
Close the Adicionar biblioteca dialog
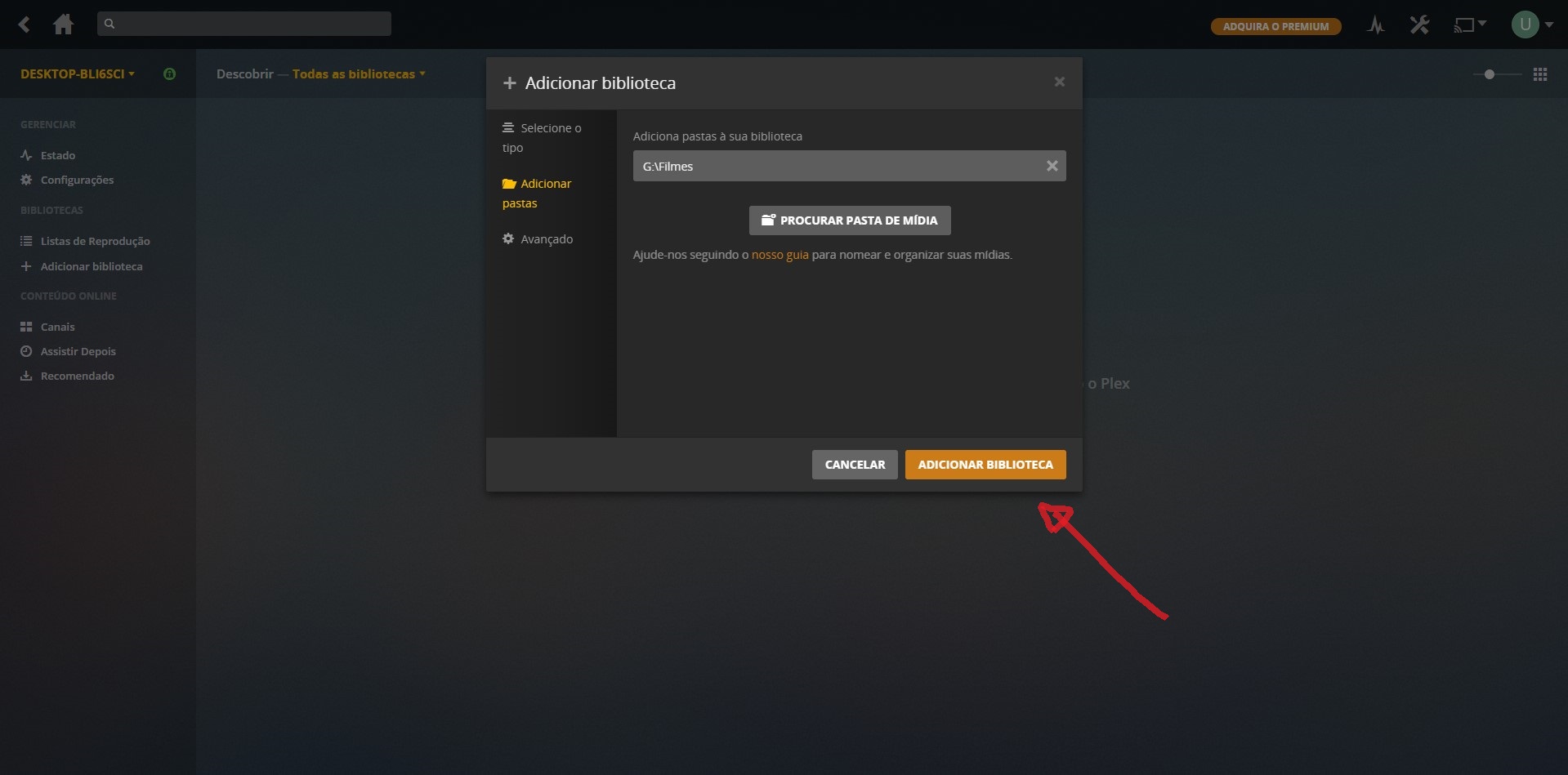click(1059, 82)
